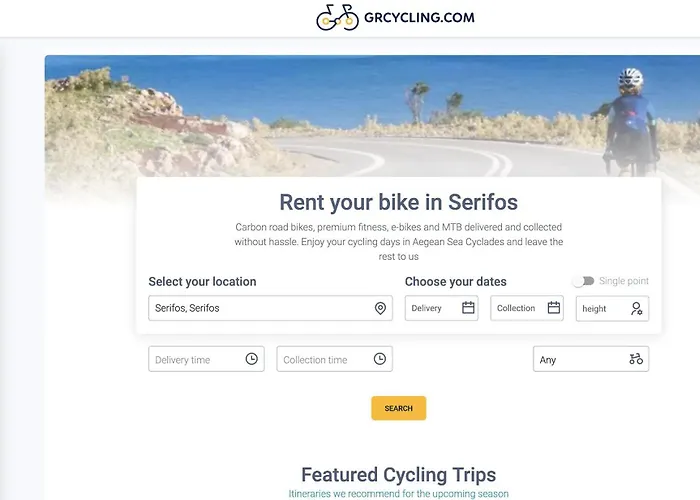
Task: Open the Delivery time selector
Action: click(195, 359)
